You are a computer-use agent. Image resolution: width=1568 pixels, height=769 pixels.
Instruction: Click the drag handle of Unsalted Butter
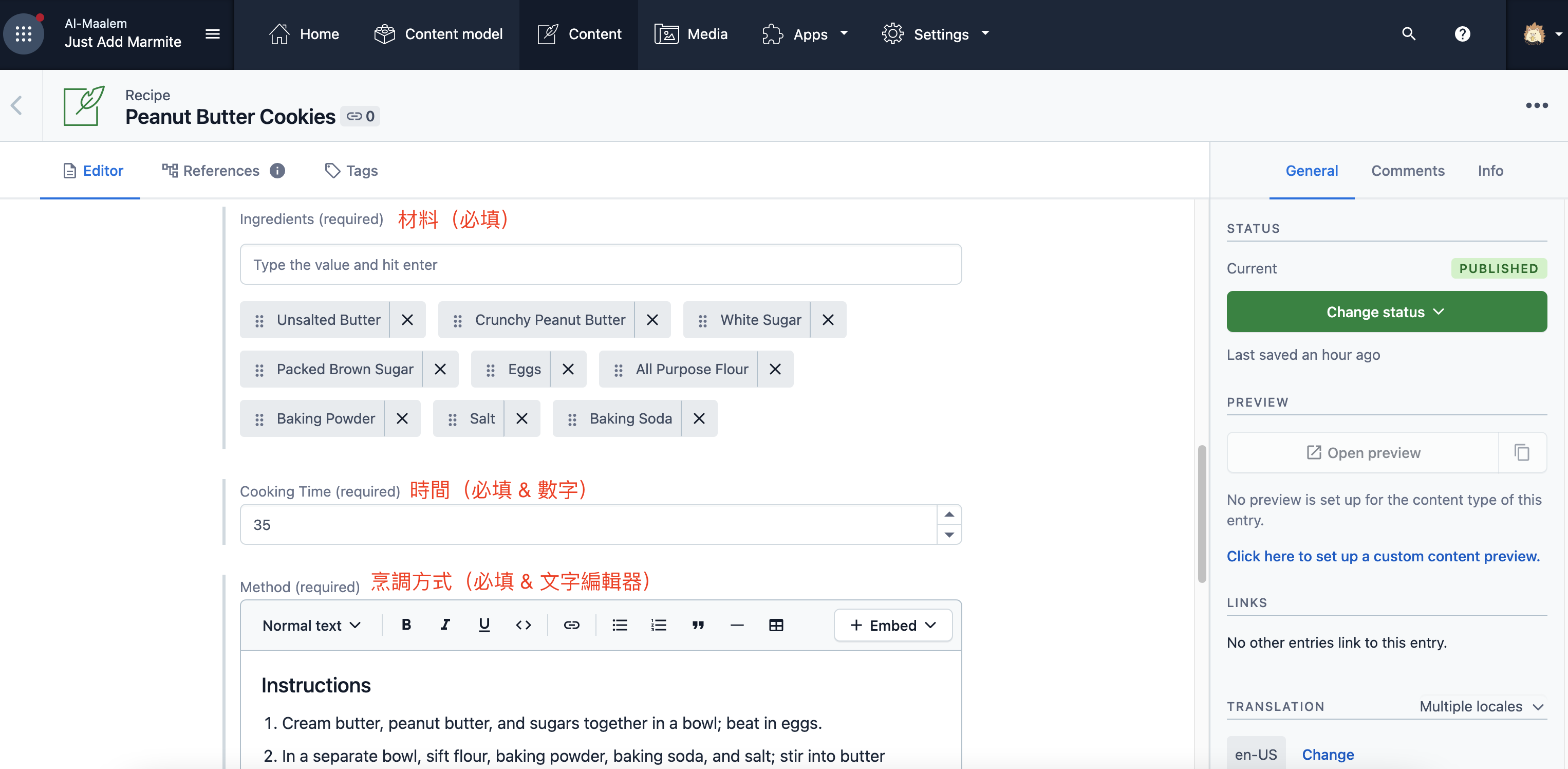tap(259, 320)
